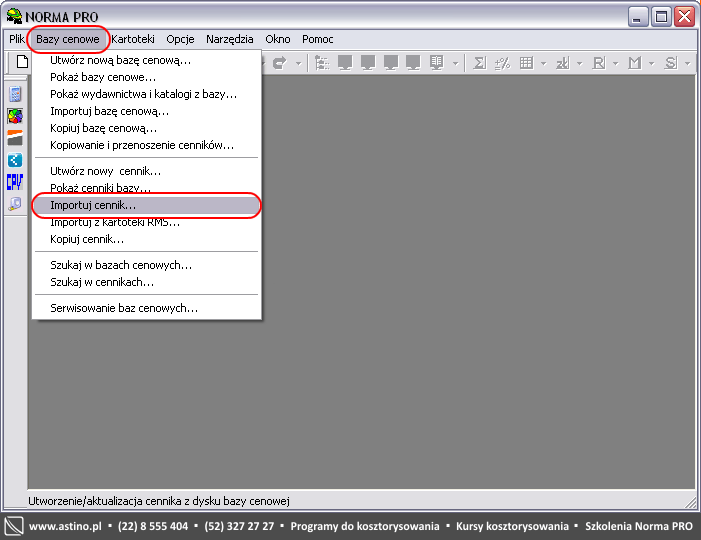Open the Pomoc menu
The width and height of the screenshot is (701, 540).
317,39
